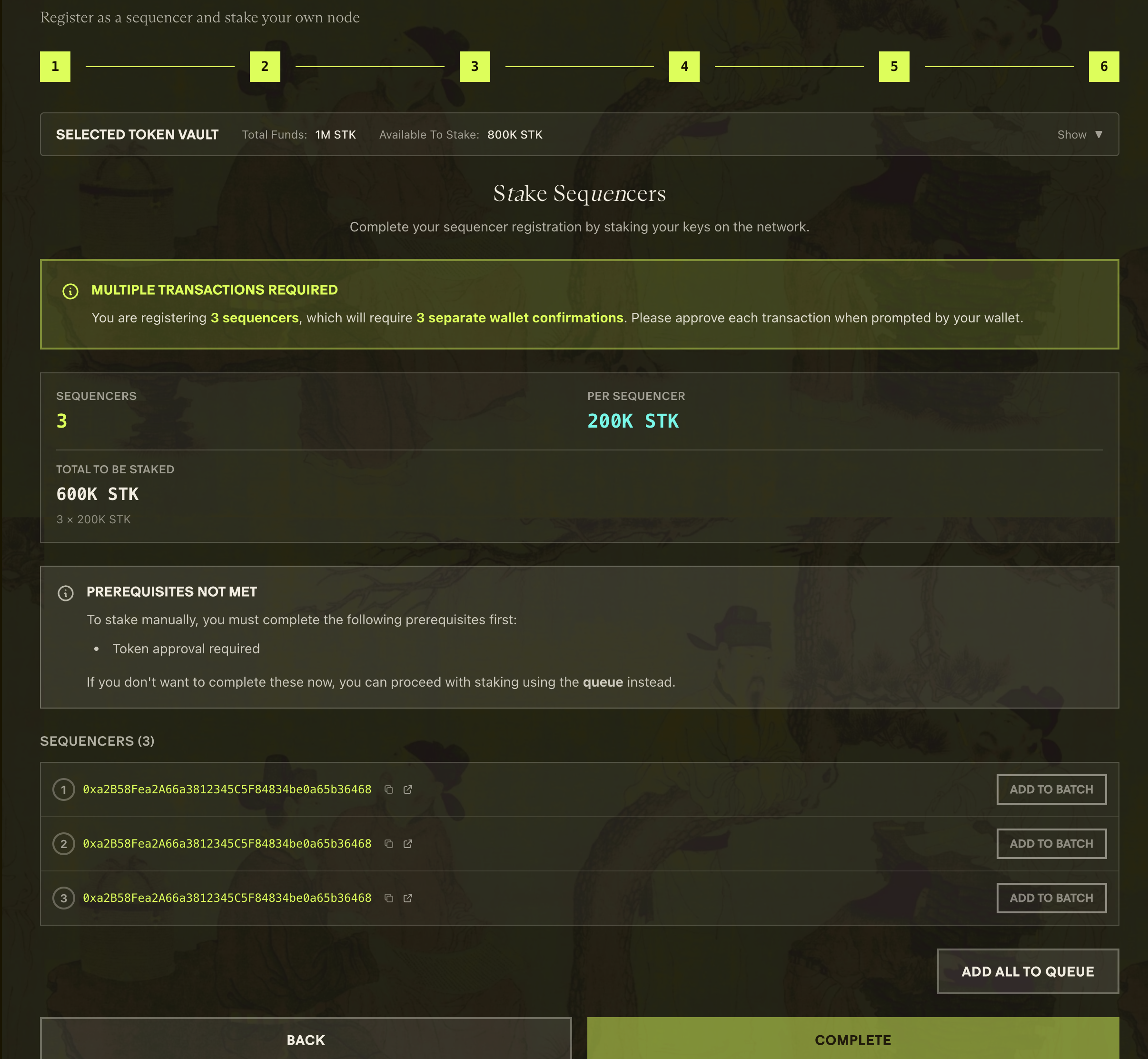Copy the third sequencer address
1148x1059 pixels.
[388, 898]
